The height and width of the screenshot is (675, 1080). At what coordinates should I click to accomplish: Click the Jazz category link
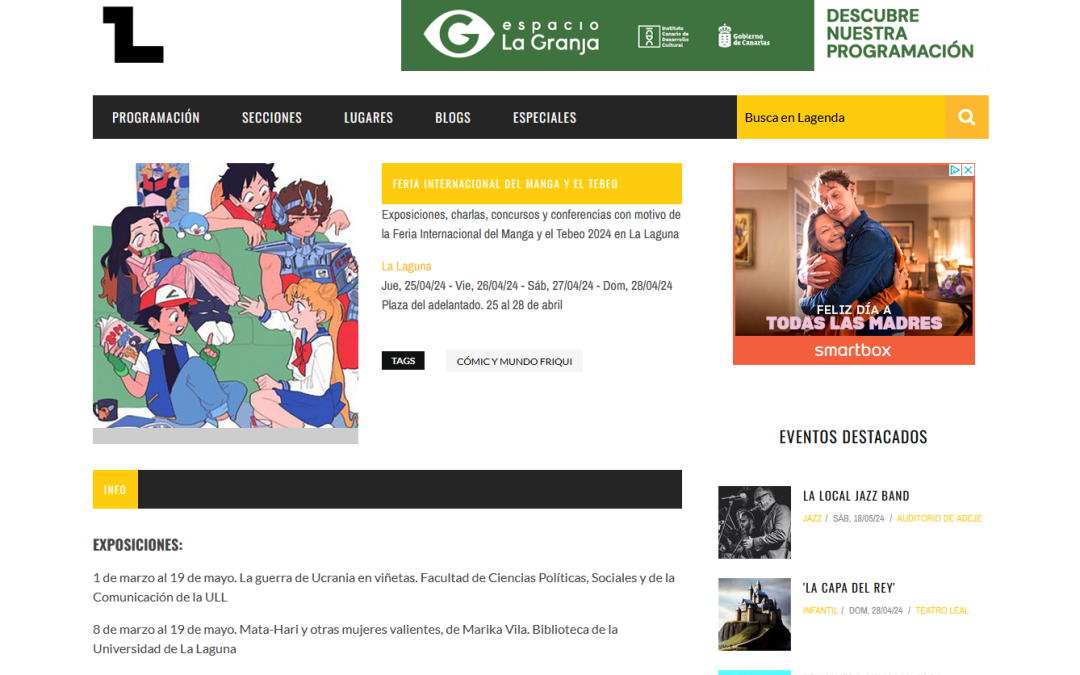(811, 519)
